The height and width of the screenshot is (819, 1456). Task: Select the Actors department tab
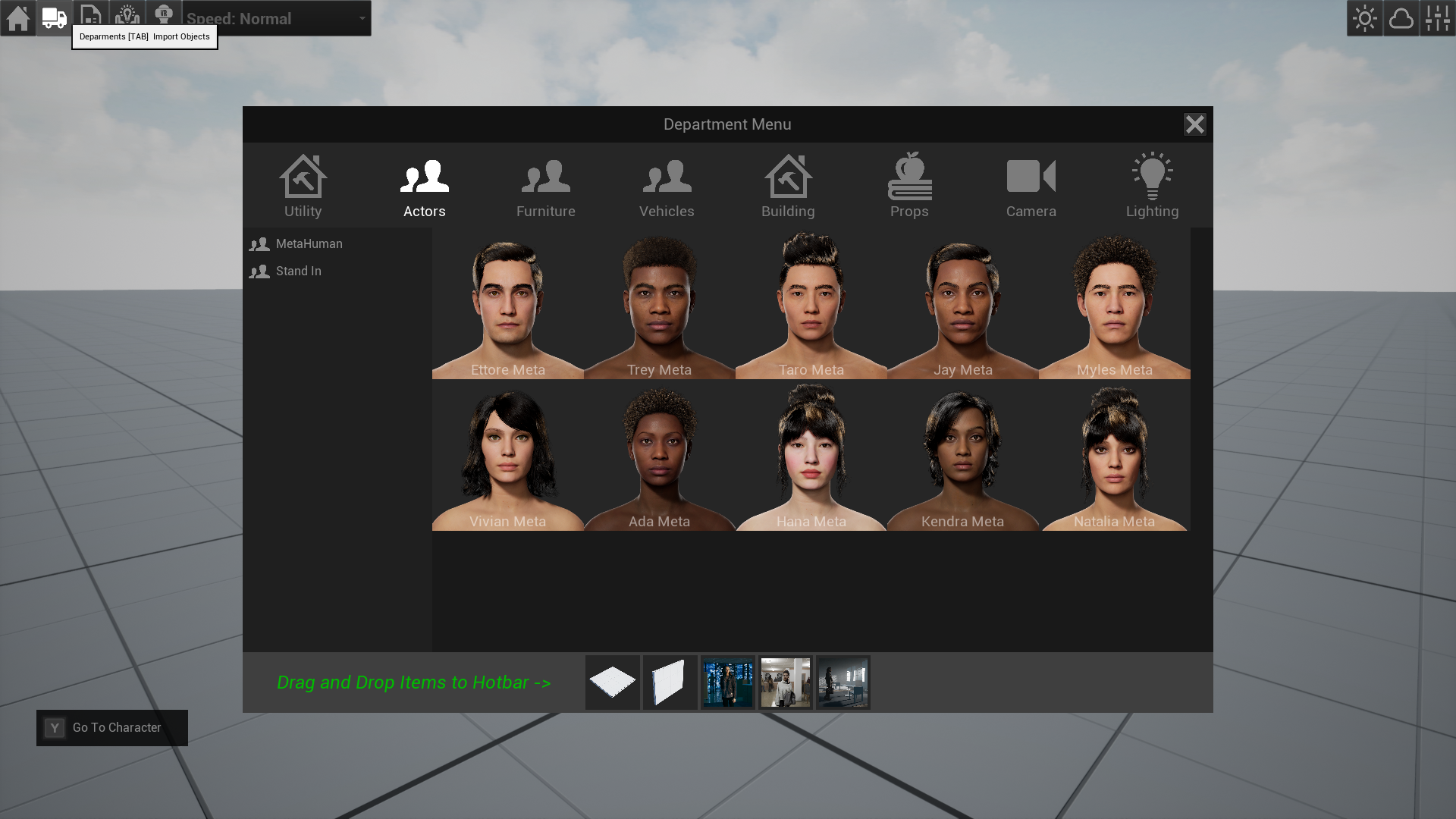pyautogui.click(x=425, y=186)
